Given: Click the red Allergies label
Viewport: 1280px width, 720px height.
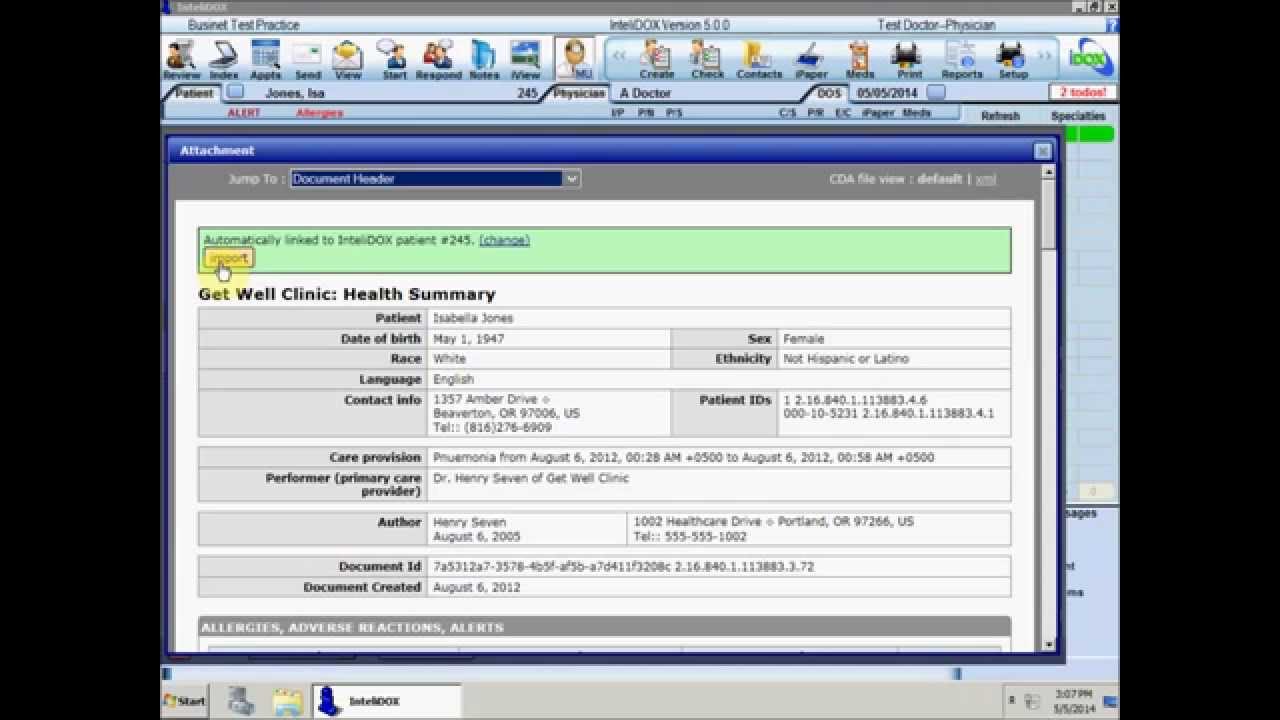Looking at the screenshot, I should pos(319,113).
